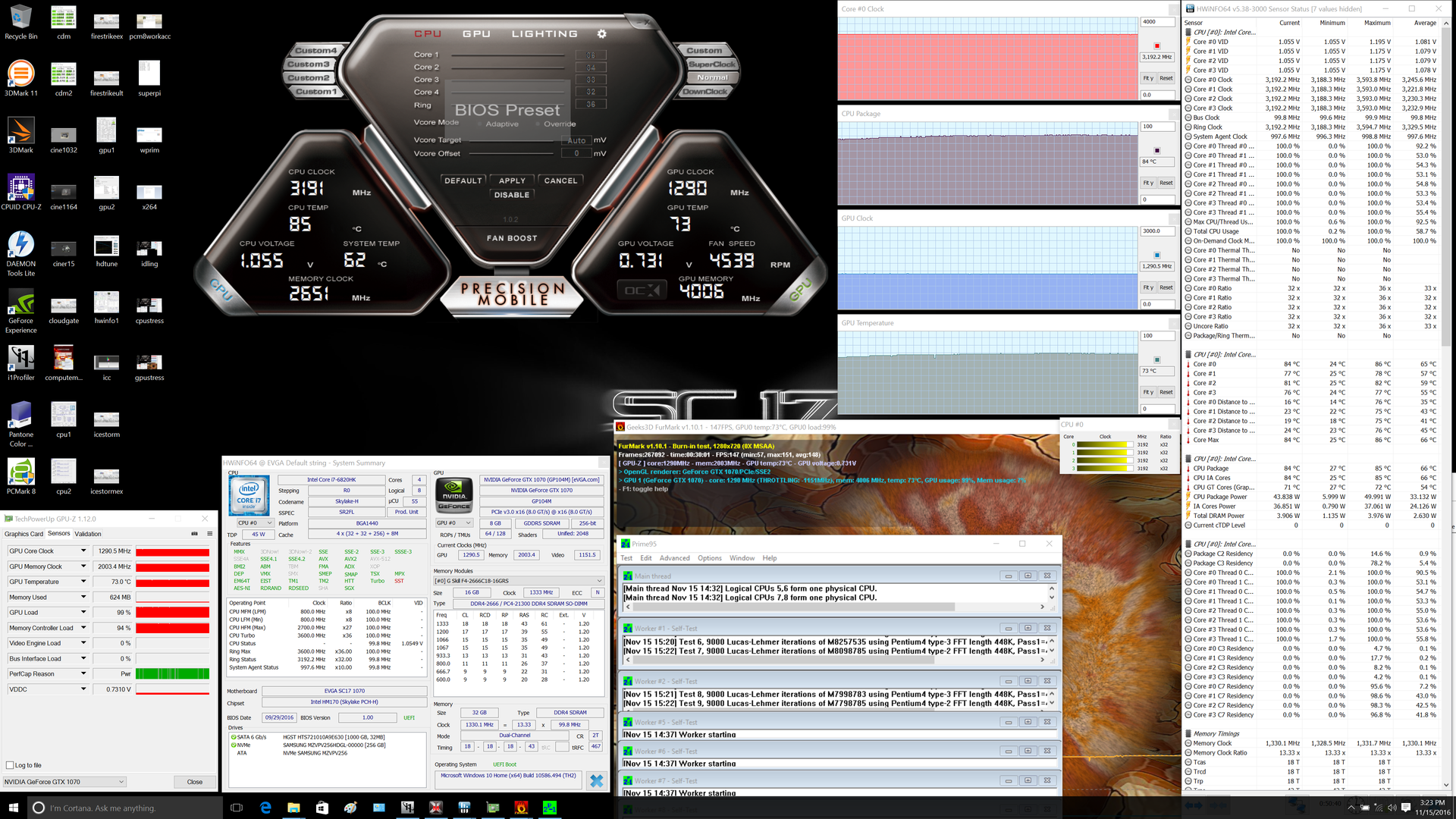Click the Core #0 Clock graph maximum field
Viewport: 1456px width, 819px height.
(1157, 22)
